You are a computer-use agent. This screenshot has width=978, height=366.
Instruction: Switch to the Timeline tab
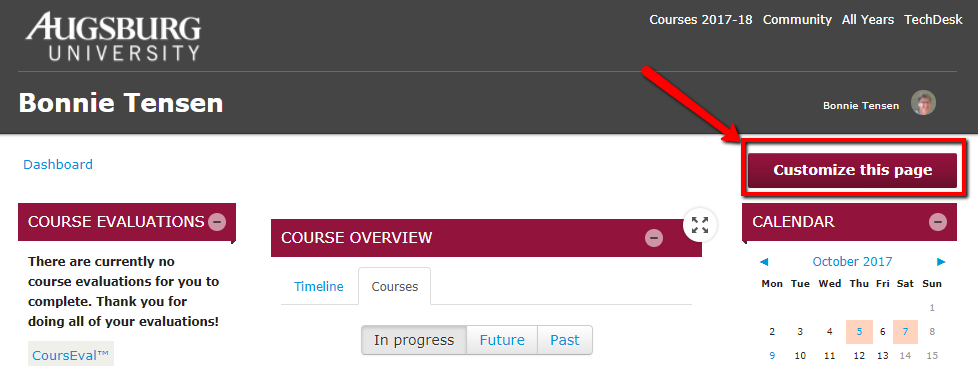[x=319, y=287]
